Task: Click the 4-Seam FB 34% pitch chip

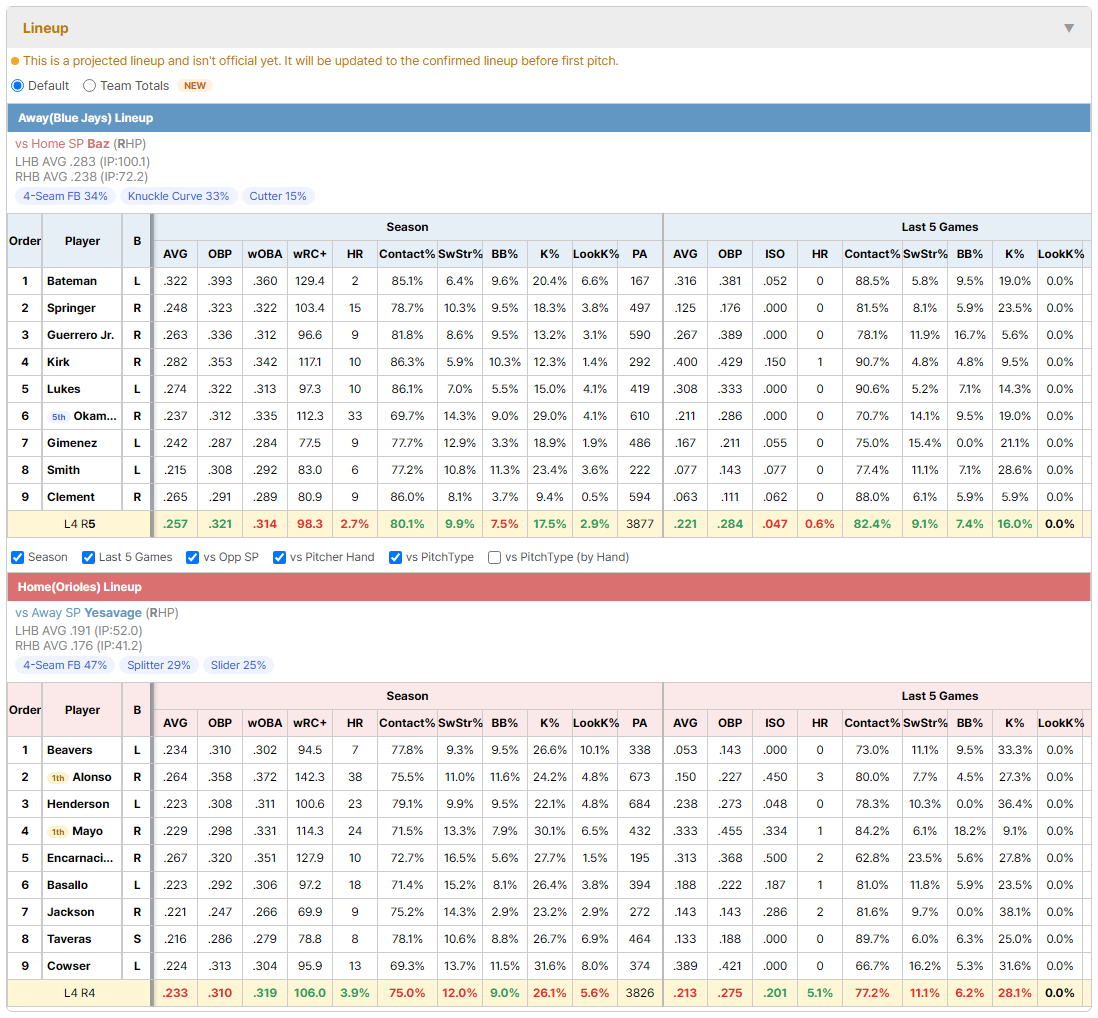Action: click(x=65, y=196)
